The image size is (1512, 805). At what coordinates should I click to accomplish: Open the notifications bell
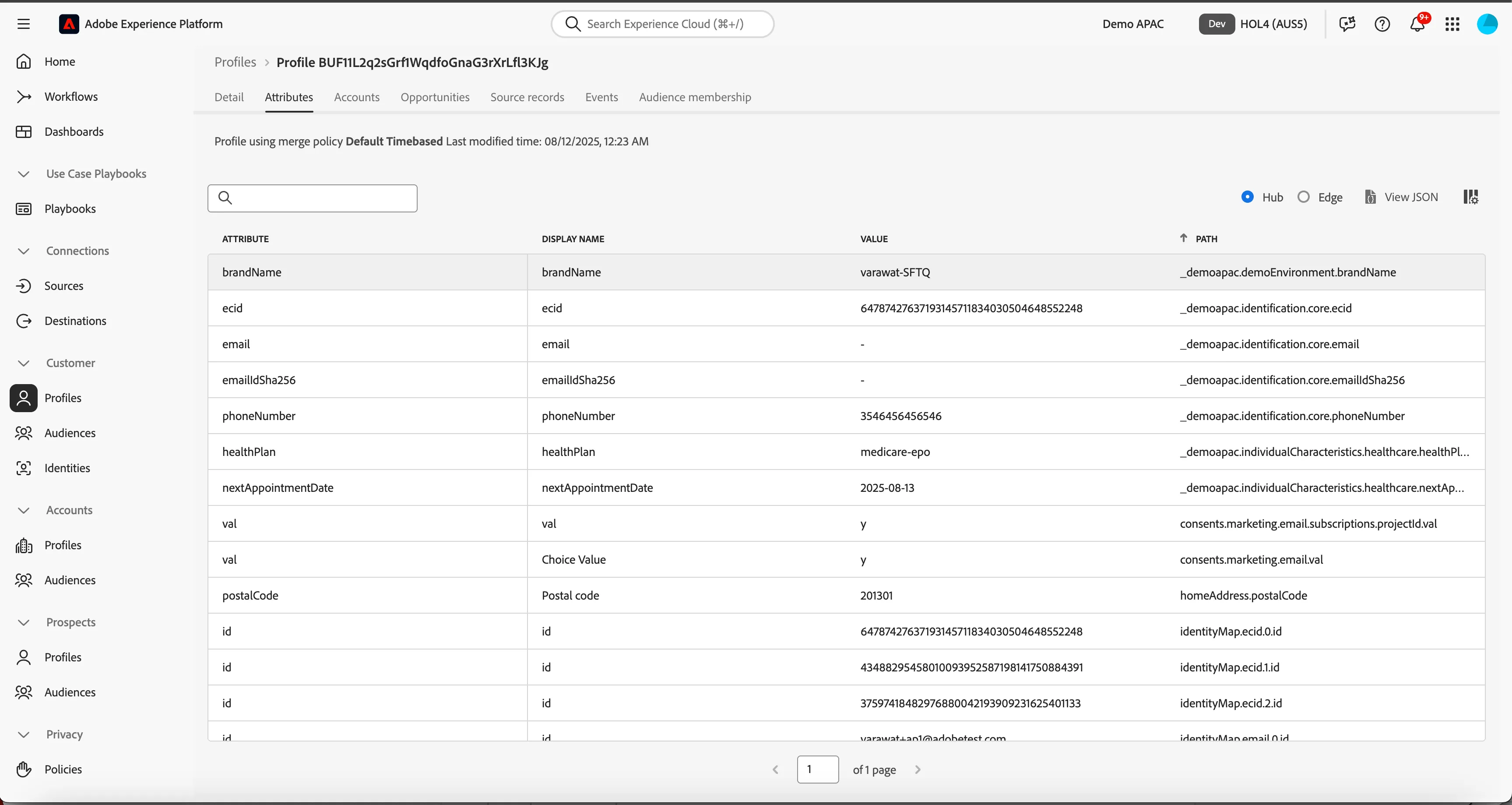[1417, 24]
